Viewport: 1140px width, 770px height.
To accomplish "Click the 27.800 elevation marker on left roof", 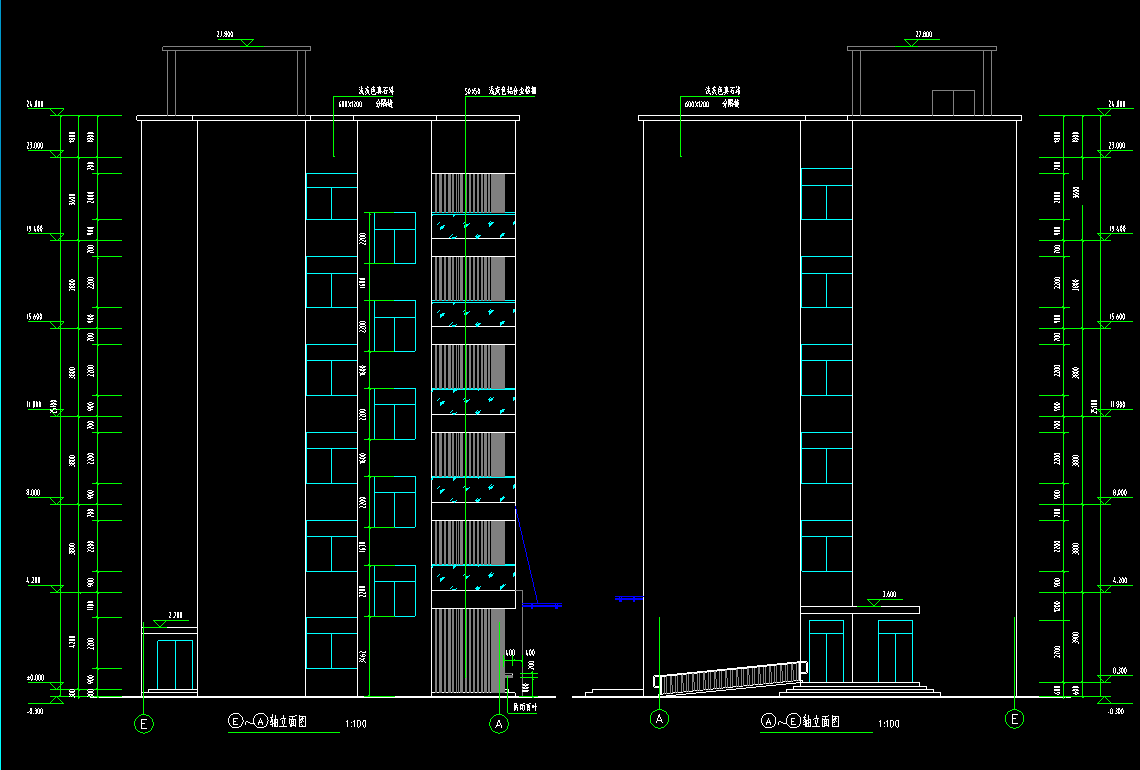I will pos(225,36).
